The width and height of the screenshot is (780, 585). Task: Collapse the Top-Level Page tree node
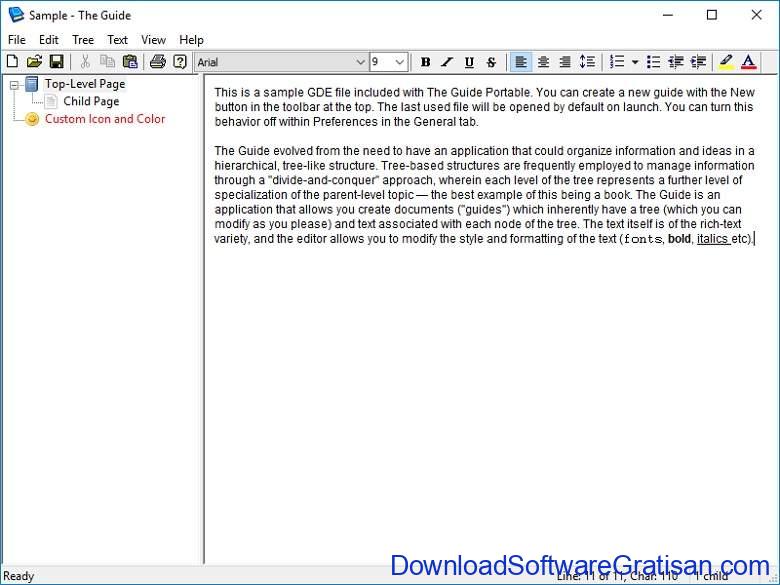click(14, 85)
